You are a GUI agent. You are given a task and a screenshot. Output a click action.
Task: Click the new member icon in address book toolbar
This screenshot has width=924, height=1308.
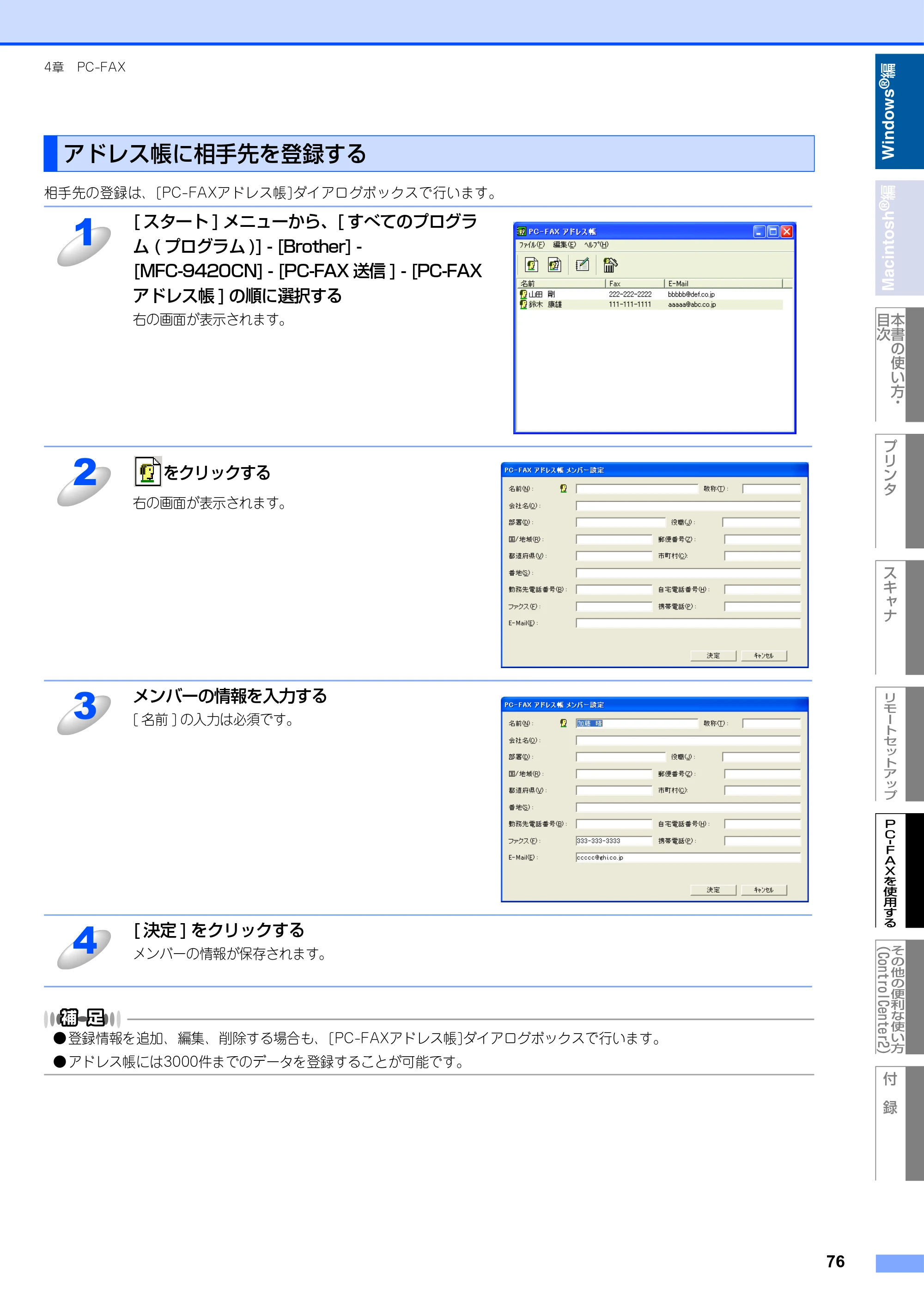[531, 265]
